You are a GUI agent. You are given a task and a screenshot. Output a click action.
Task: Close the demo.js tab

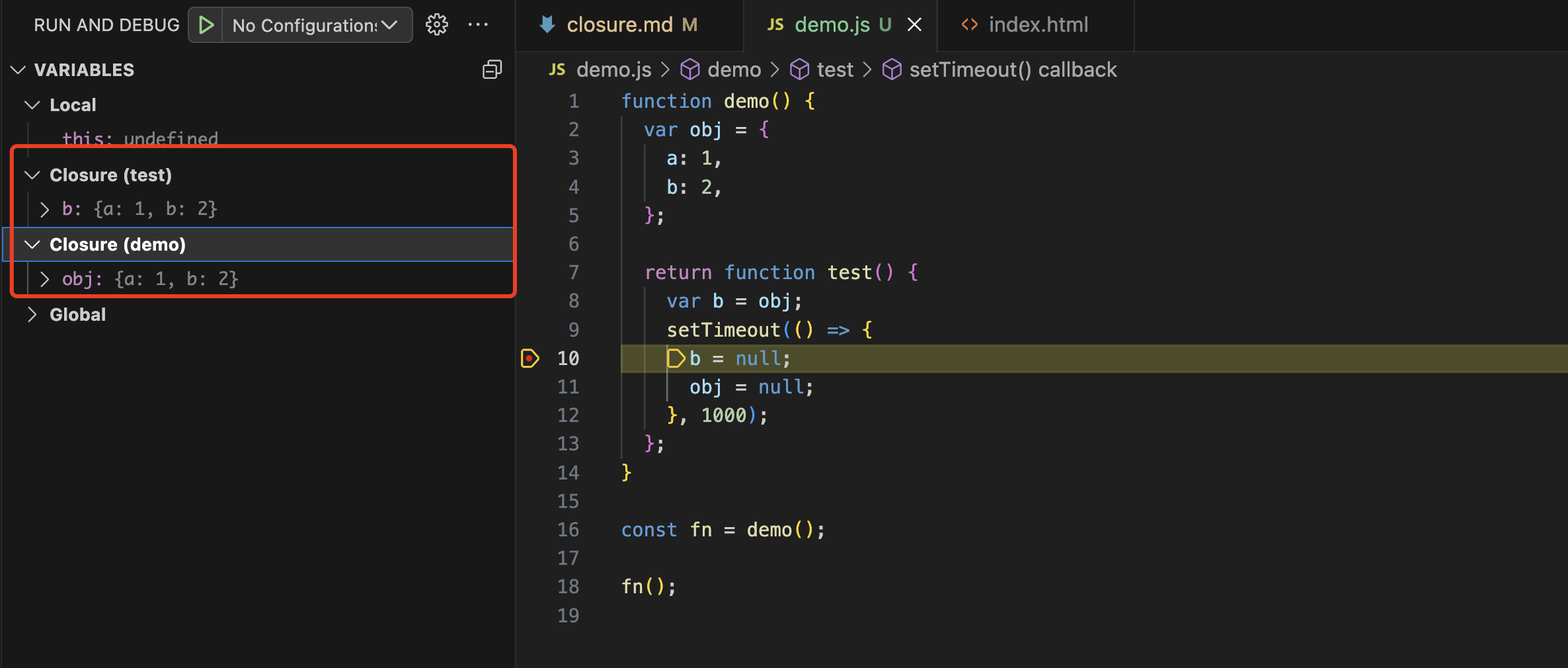[x=914, y=24]
